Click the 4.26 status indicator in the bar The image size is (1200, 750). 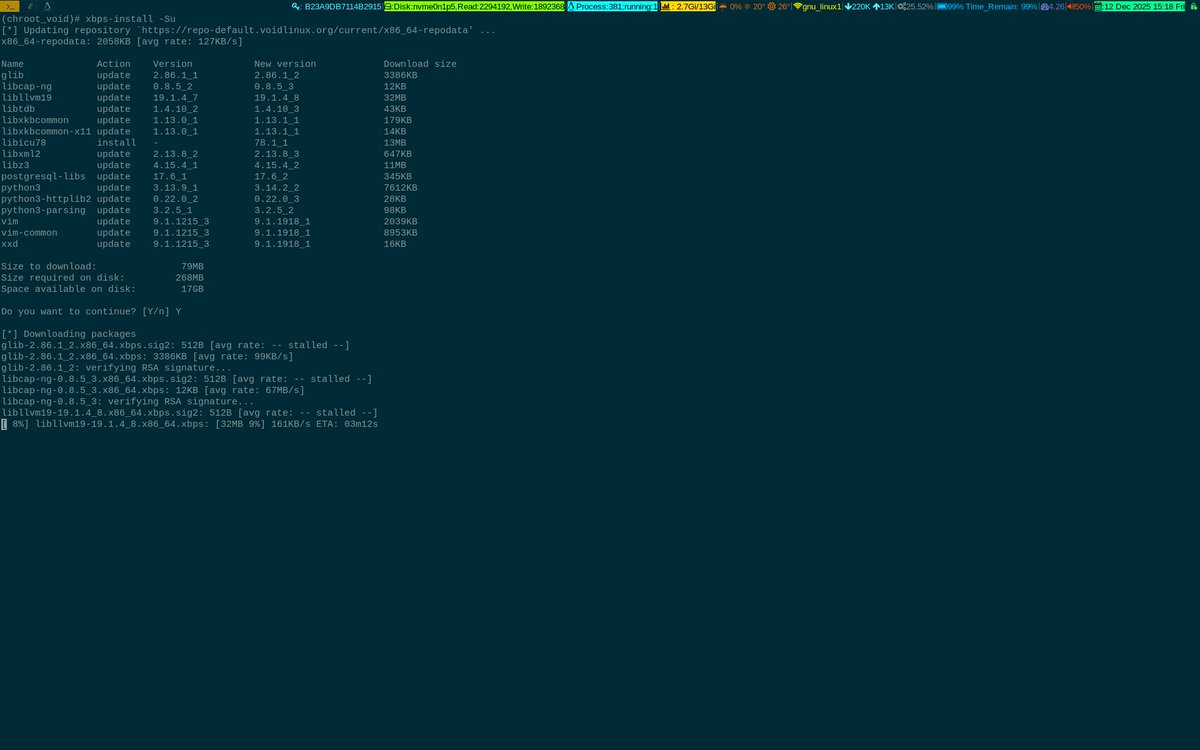1052,6
